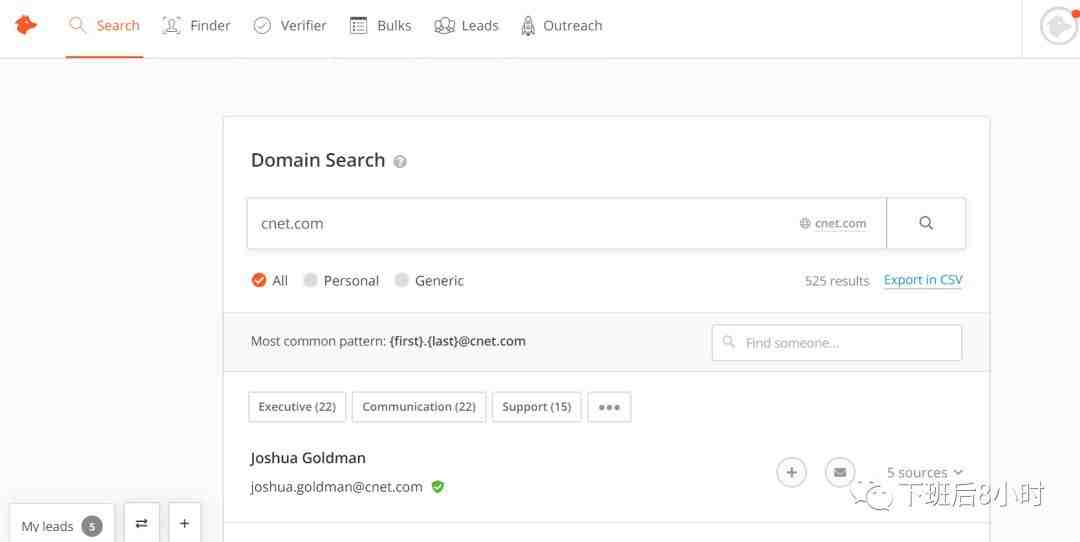
Task: Click the green verified shield icon
Action: (x=437, y=487)
